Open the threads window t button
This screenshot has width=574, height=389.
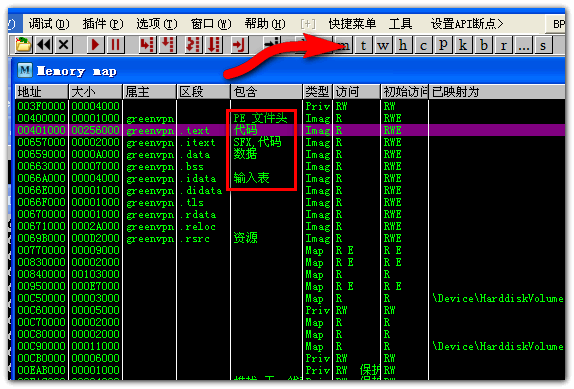(x=363, y=45)
